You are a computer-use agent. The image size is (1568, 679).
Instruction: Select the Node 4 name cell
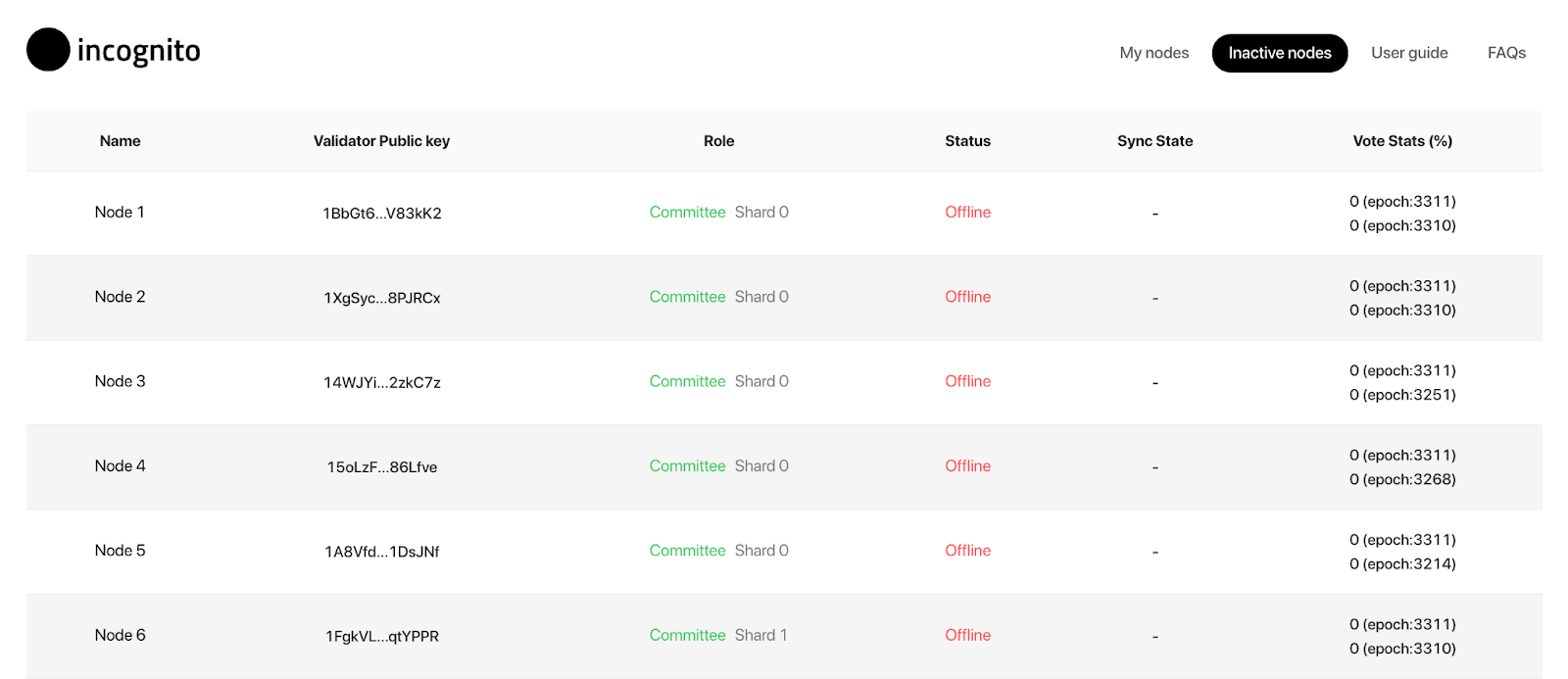tap(120, 466)
